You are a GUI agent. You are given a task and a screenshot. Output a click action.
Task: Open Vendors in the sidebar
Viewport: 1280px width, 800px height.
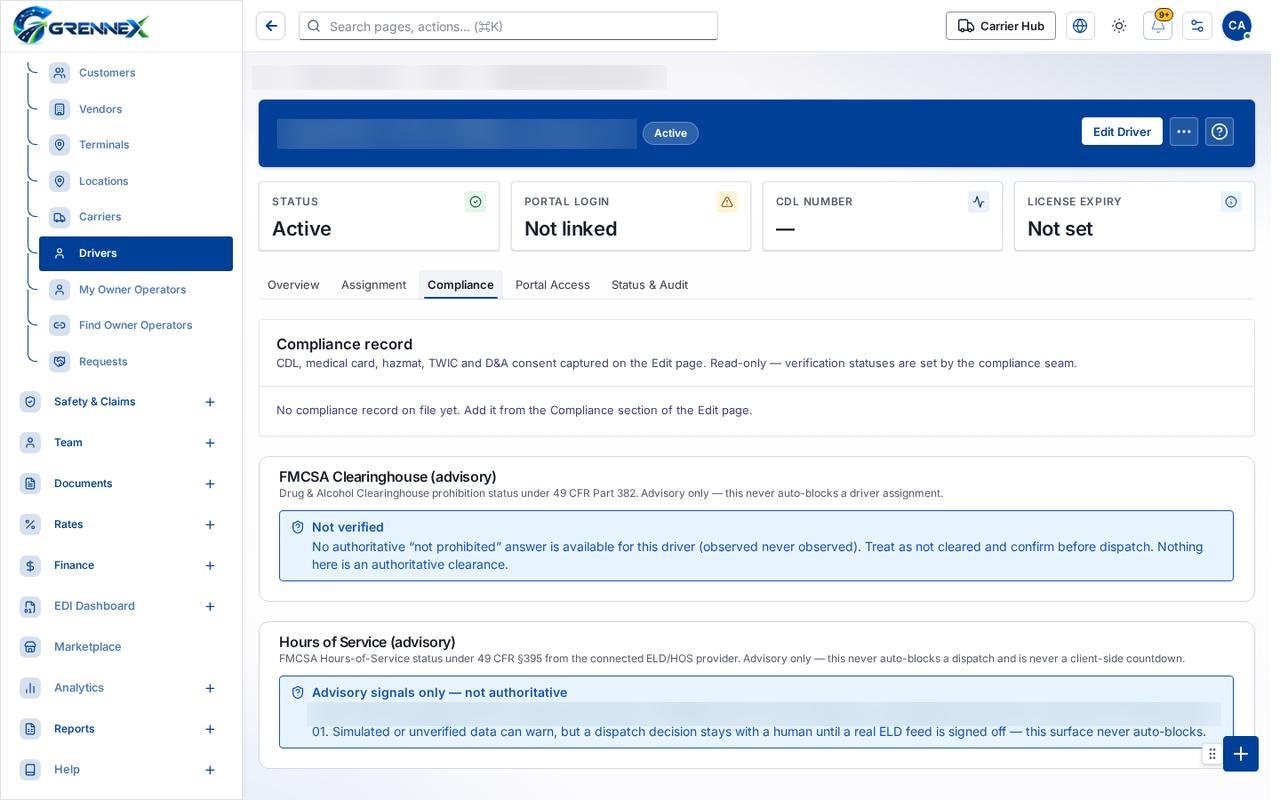pos(136,109)
